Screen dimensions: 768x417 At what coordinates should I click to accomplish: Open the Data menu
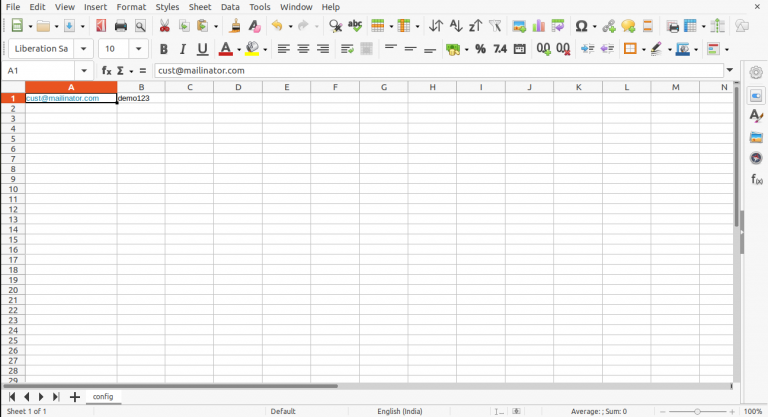(230, 7)
